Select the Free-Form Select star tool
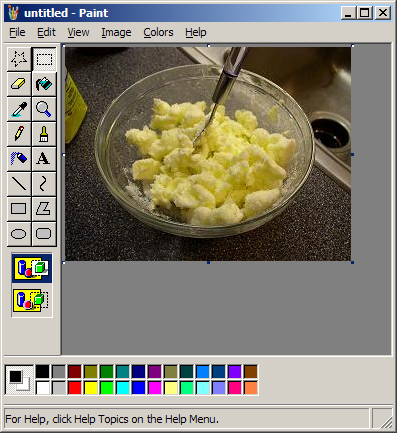Viewport: 397px width, 433px height. (19, 59)
